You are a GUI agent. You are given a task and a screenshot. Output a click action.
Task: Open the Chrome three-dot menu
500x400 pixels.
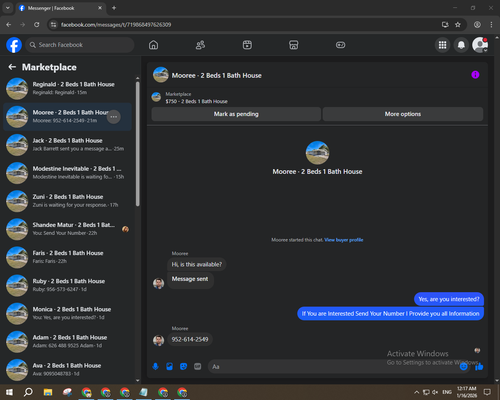tap(491, 25)
